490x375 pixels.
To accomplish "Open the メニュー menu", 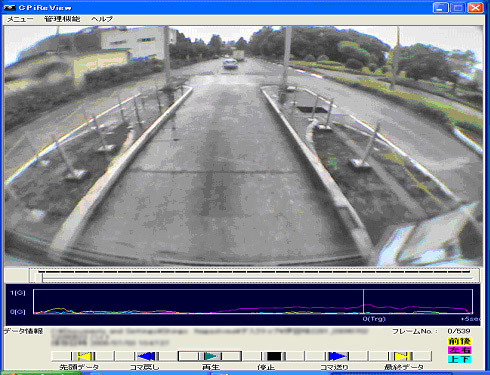I will 20,19.
